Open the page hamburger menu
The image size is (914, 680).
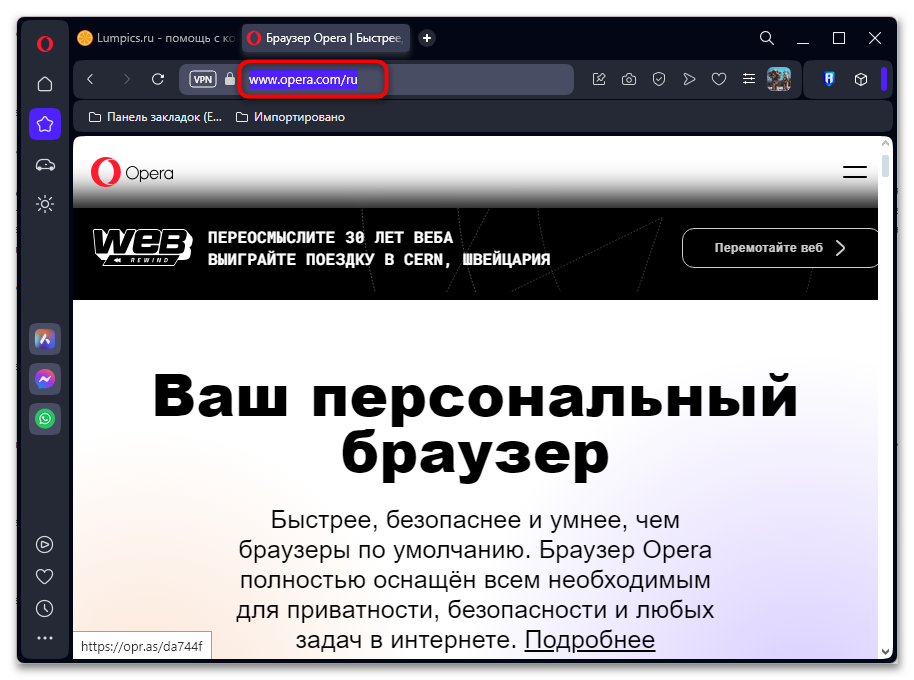855,172
